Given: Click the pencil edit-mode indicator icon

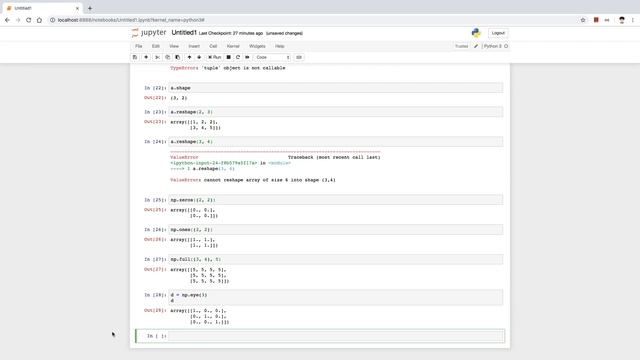Looking at the screenshot, I should [476, 46].
